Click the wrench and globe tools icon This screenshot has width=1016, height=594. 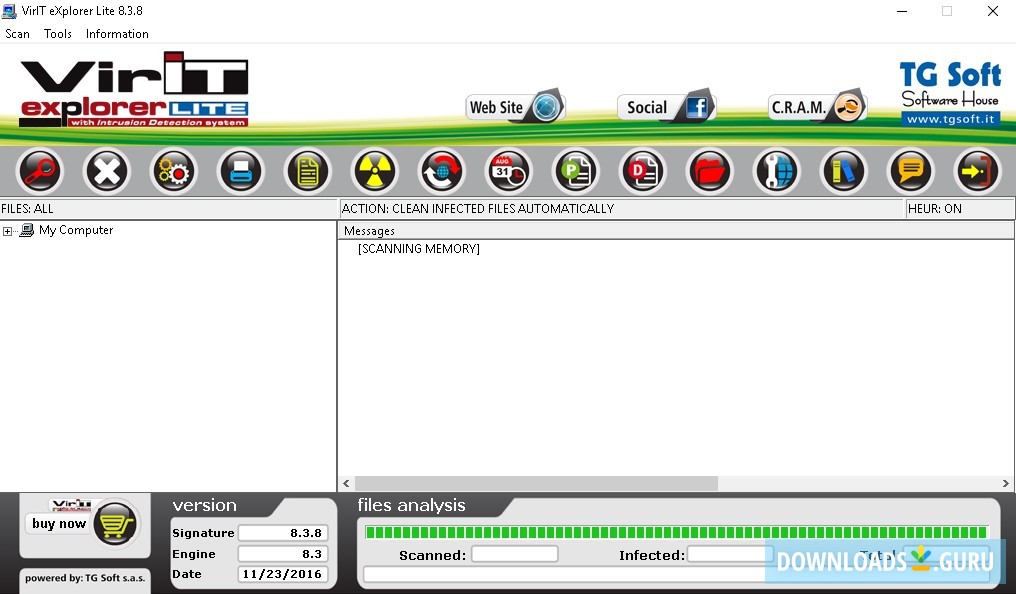coord(777,172)
